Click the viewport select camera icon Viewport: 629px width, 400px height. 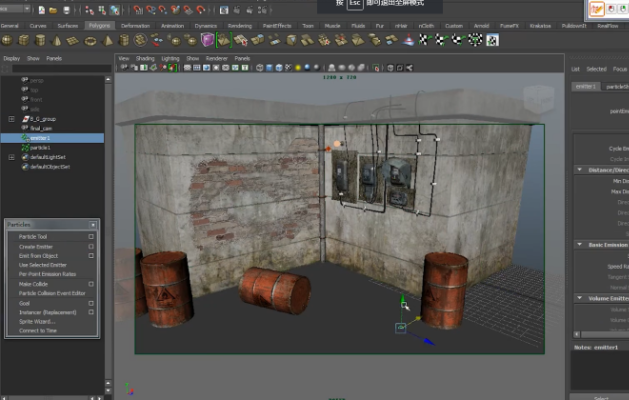[x=124, y=68]
